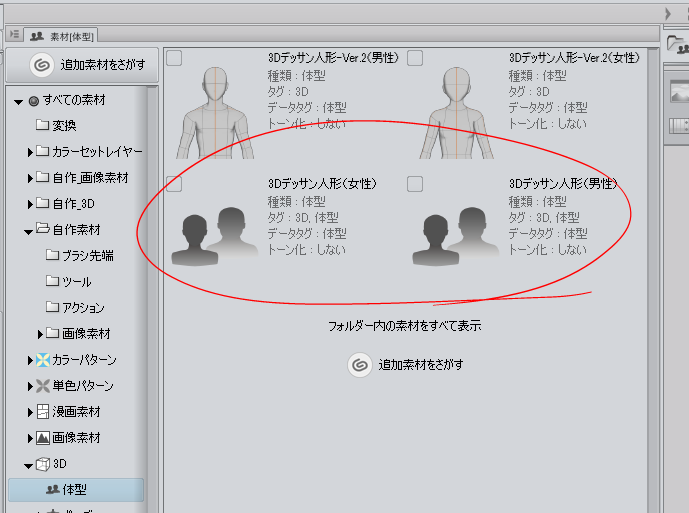Image resolution: width=689 pixels, height=513 pixels.
Task: Click the title text 3Dデッサン人形-Ver.2(男性)
Action: pyautogui.click(x=333, y=58)
